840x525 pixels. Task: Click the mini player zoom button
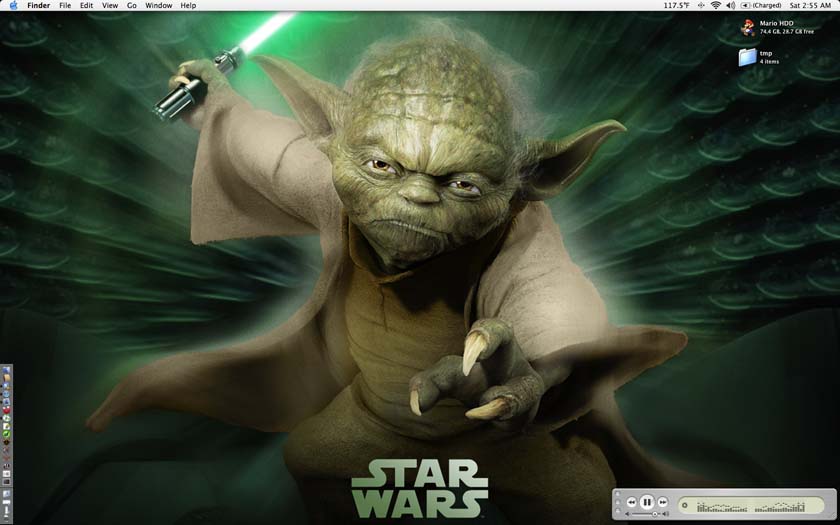pyautogui.click(x=618, y=511)
